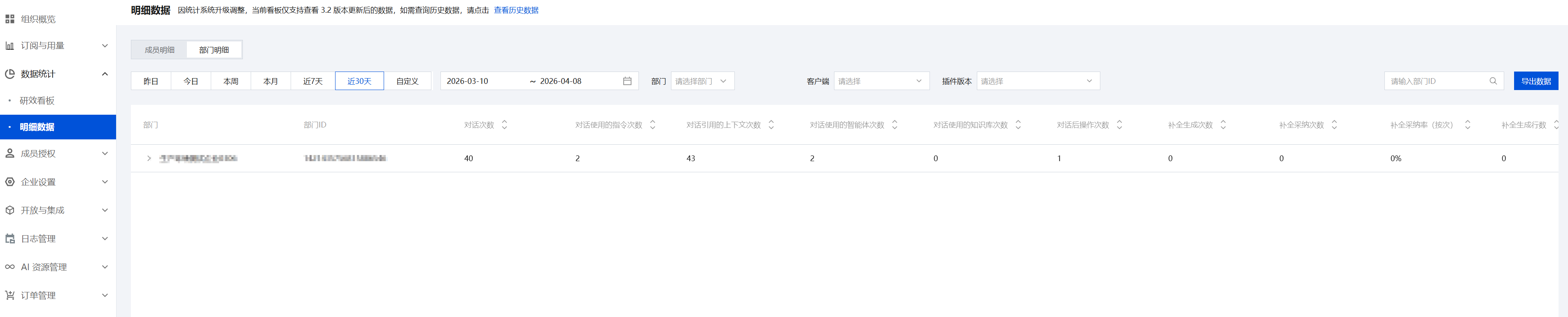This screenshot has height=317, width=1568.
Task: Sort by 对话使用的指令次数 column
Action: [652, 125]
